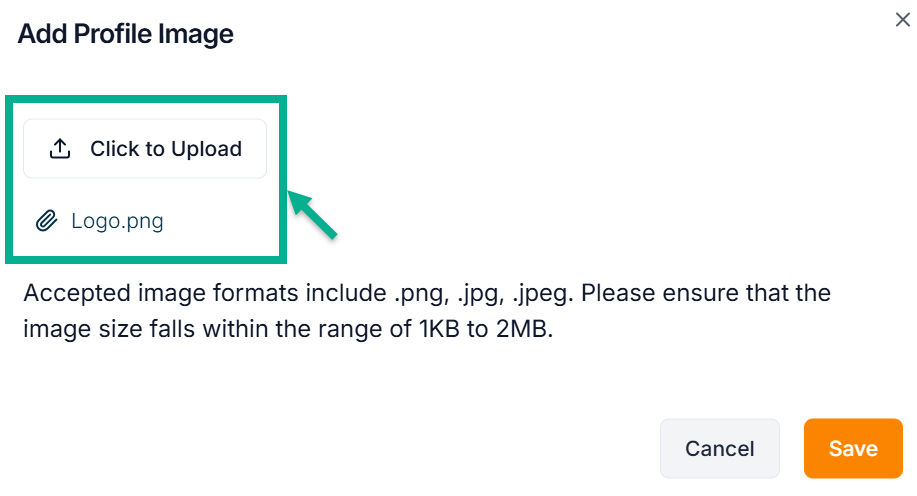Click the Add Profile Image title
The width and height of the screenshot is (917, 496).
125,34
